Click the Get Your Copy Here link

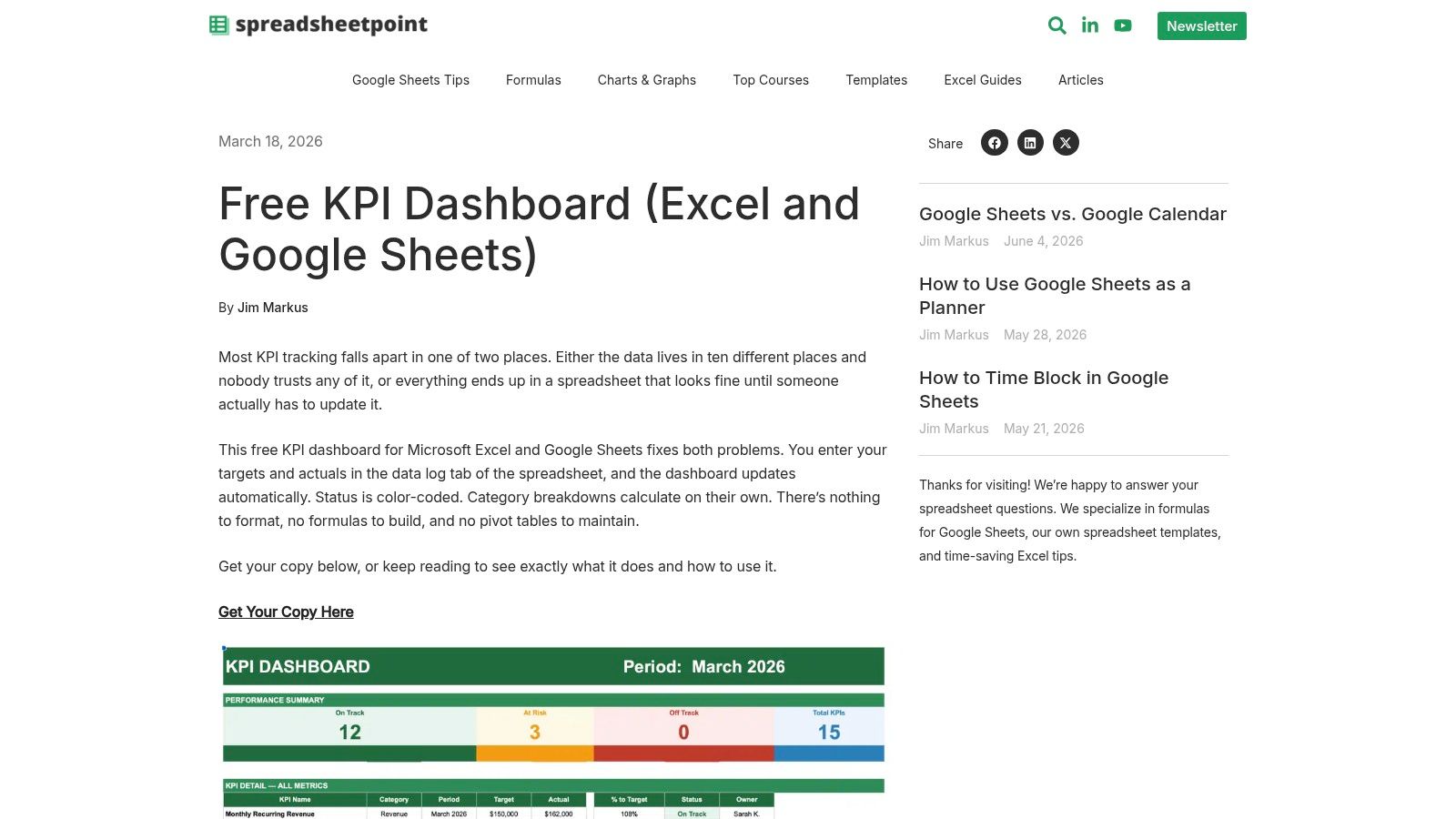pyautogui.click(x=286, y=612)
